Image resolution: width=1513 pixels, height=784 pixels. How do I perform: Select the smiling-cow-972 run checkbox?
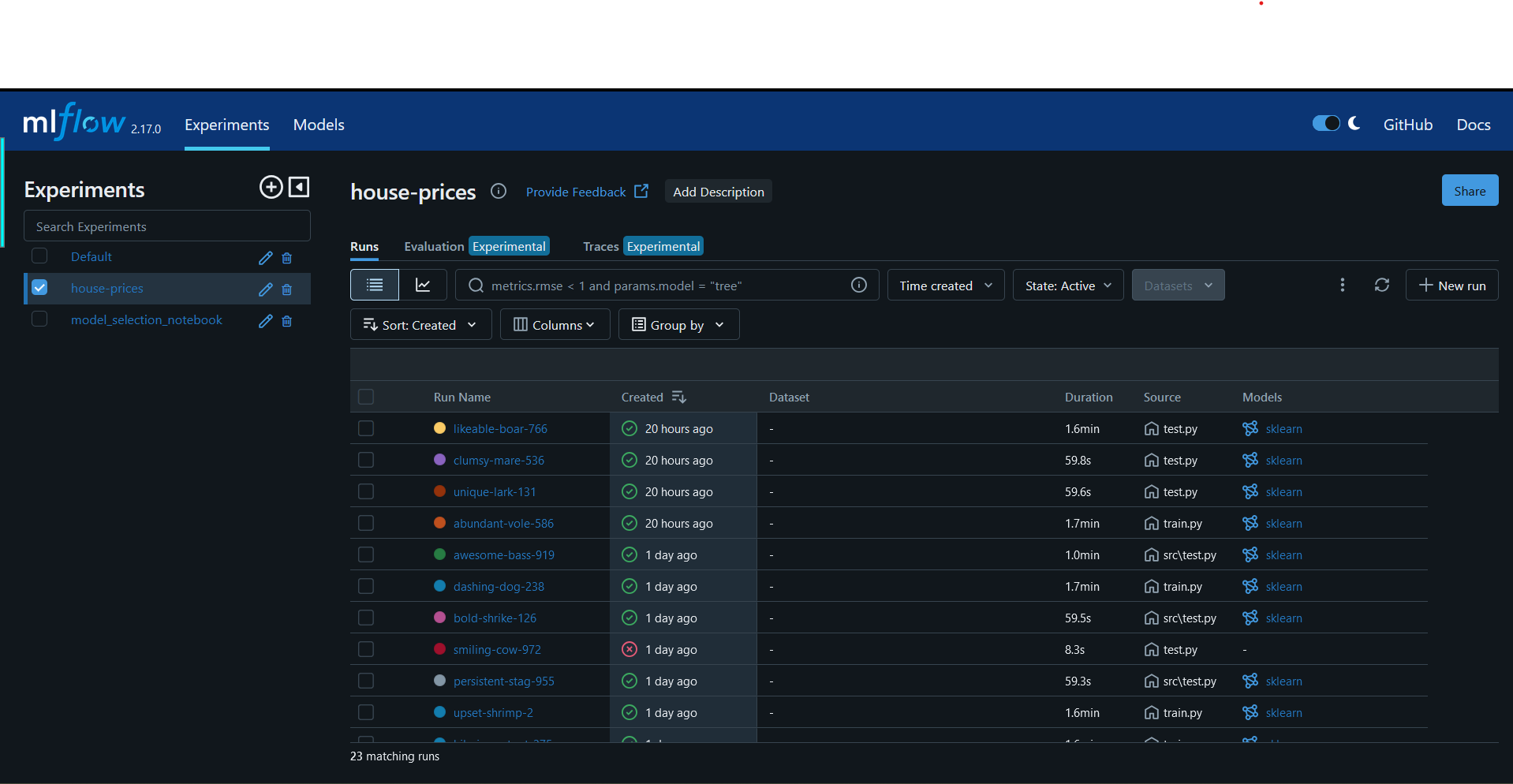pyautogui.click(x=366, y=649)
